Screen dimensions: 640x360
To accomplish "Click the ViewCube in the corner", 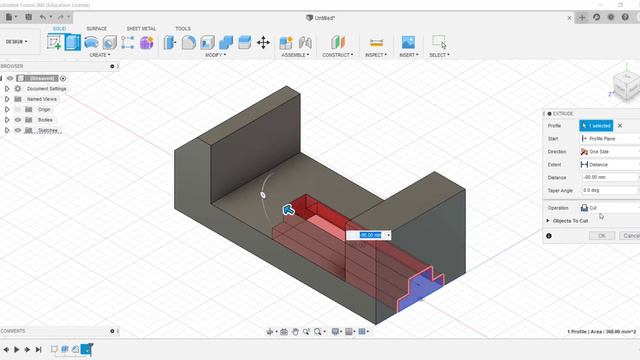I will tap(626, 86).
